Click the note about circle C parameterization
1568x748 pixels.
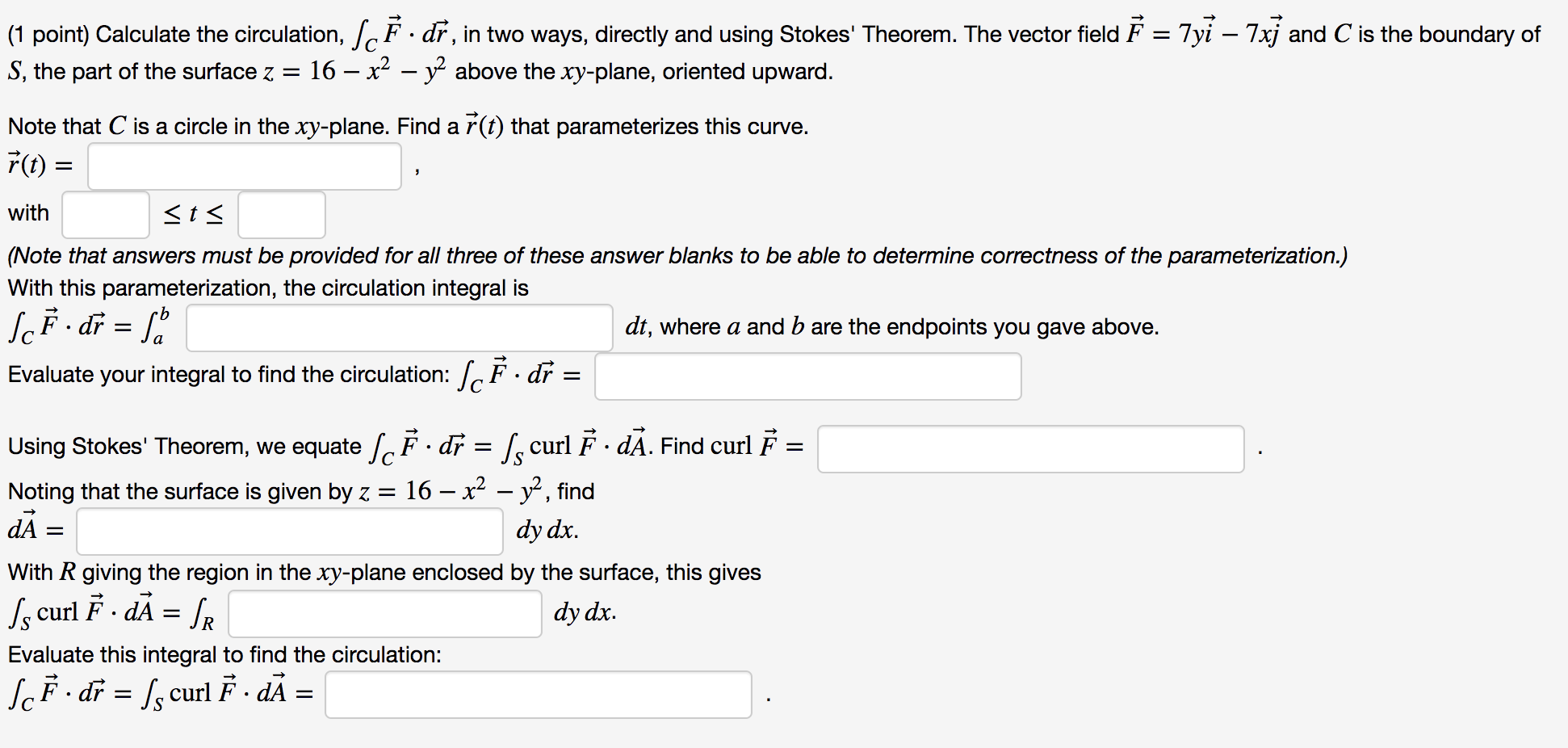(404, 125)
